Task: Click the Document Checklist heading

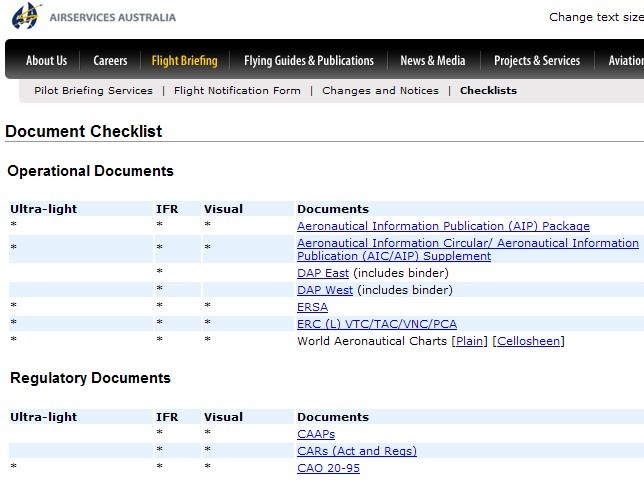Action: point(84,131)
